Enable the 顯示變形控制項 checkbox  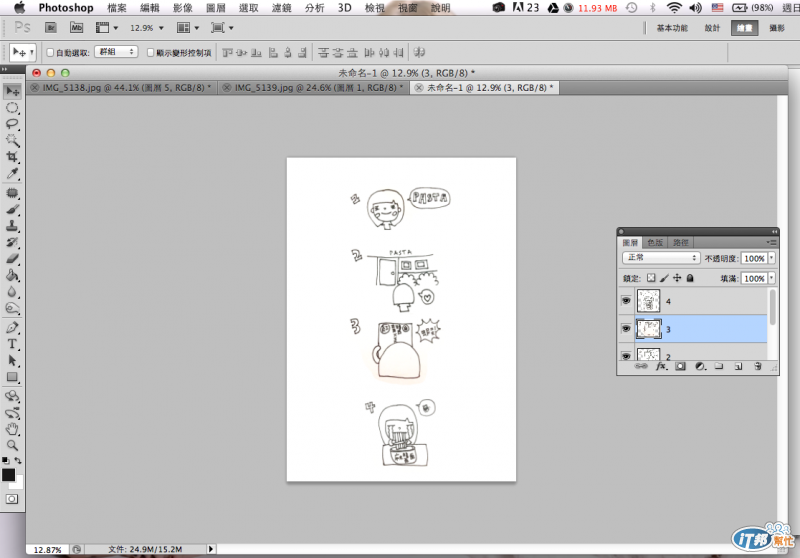(150, 52)
